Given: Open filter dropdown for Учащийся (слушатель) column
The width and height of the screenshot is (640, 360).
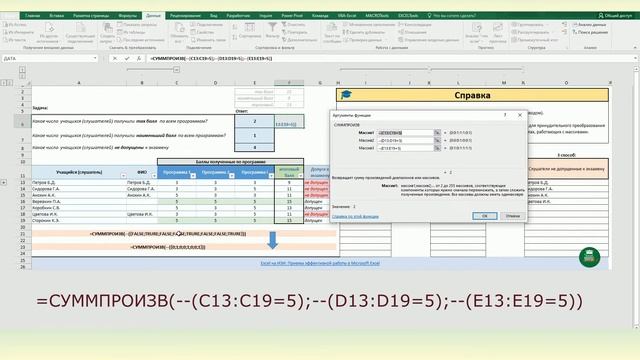Looking at the screenshot, I should [123, 176].
